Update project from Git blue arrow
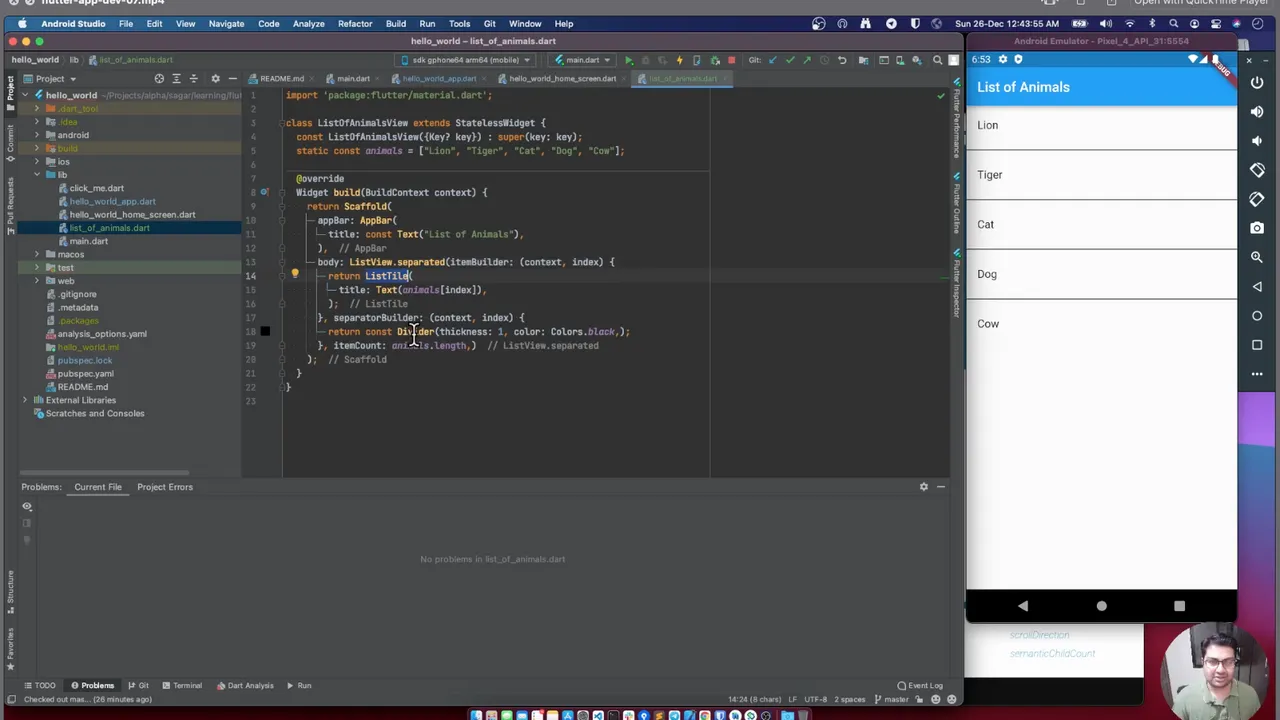The image size is (1280, 720). pyautogui.click(x=772, y=60)
